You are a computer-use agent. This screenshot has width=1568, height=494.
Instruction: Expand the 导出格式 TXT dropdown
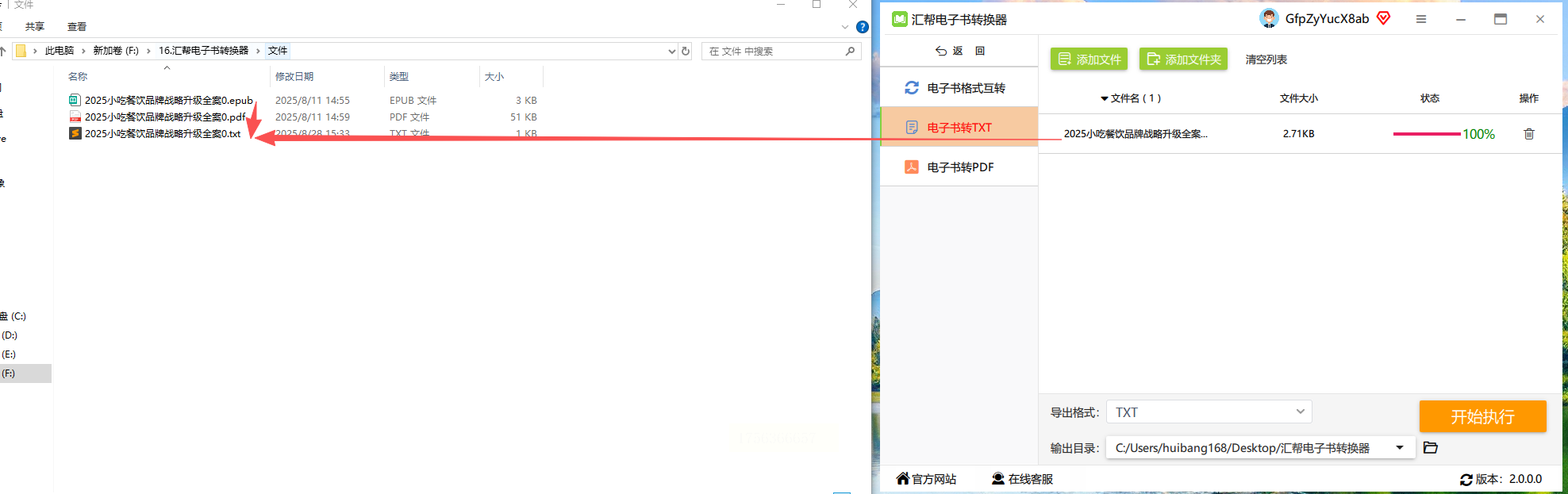click(1209, 412)
